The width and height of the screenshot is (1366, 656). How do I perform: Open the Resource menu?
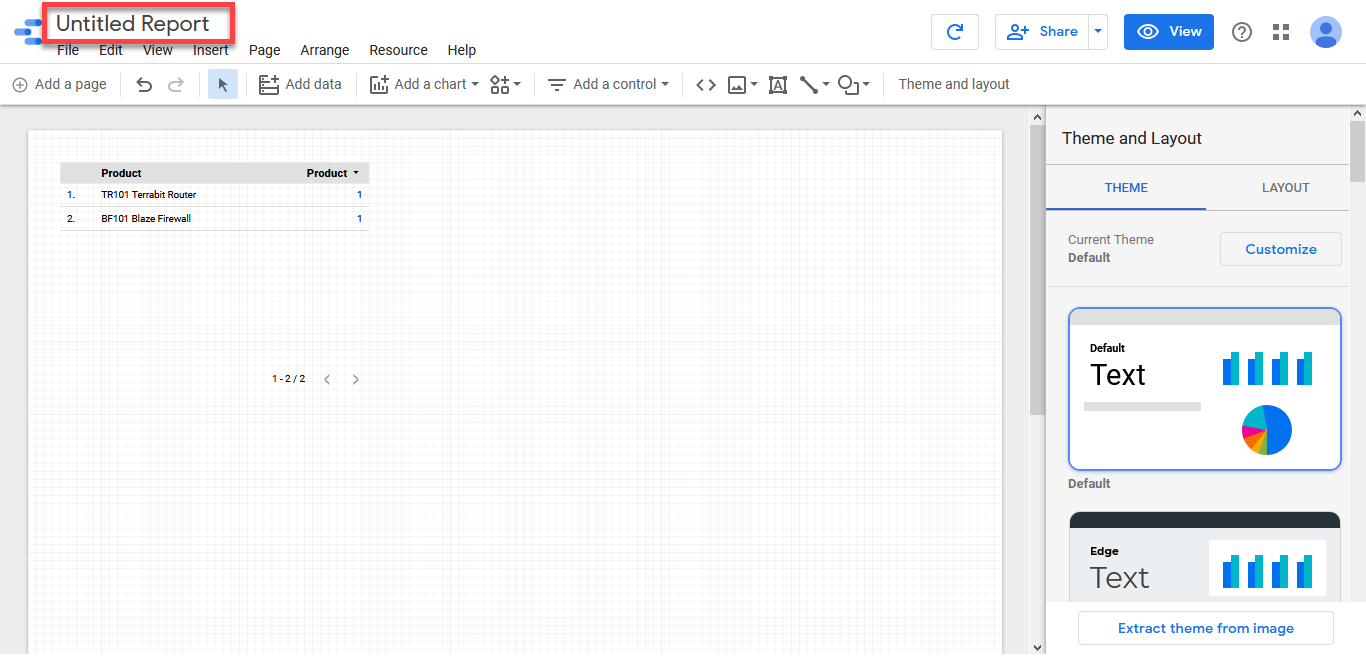[x=398, y=50]
